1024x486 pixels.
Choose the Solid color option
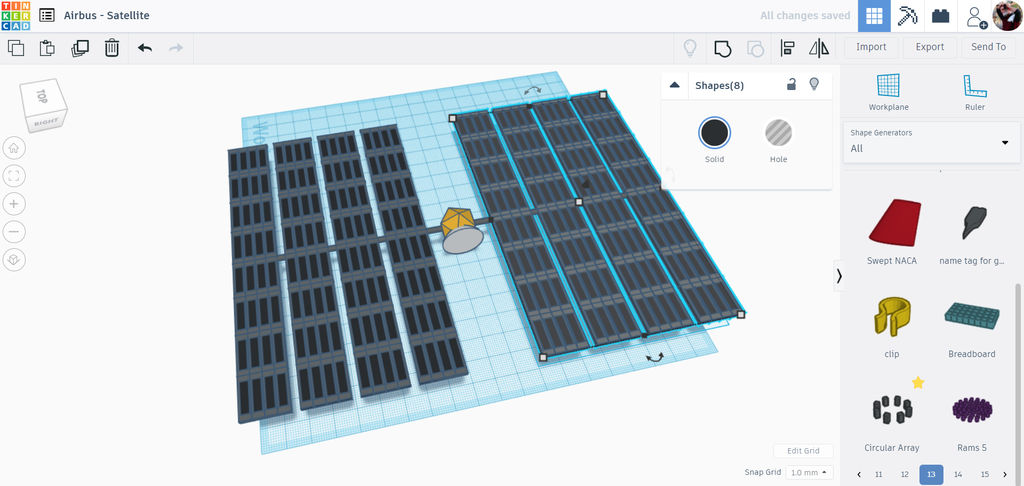tap(714, 133)
